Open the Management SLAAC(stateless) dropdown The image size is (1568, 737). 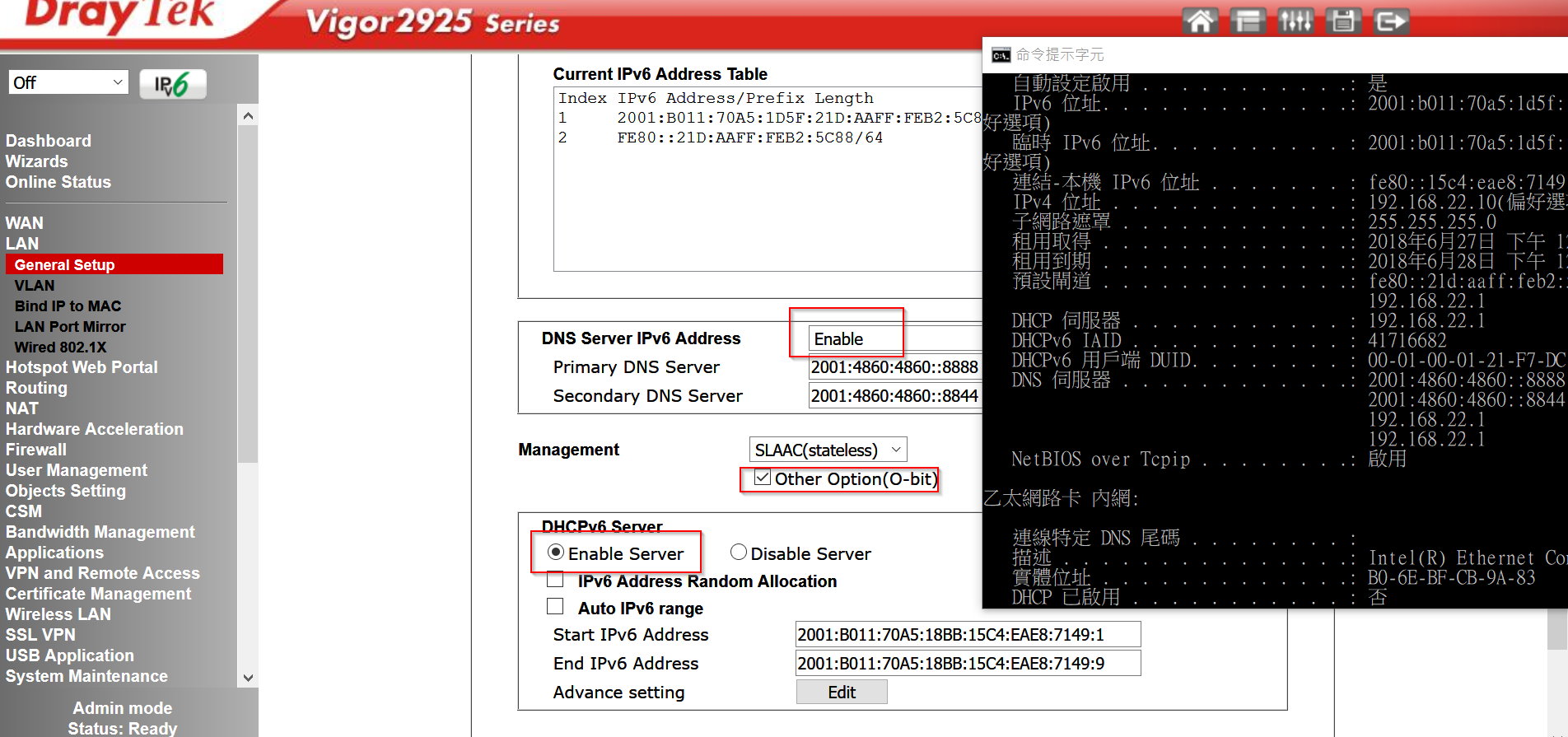828,450
